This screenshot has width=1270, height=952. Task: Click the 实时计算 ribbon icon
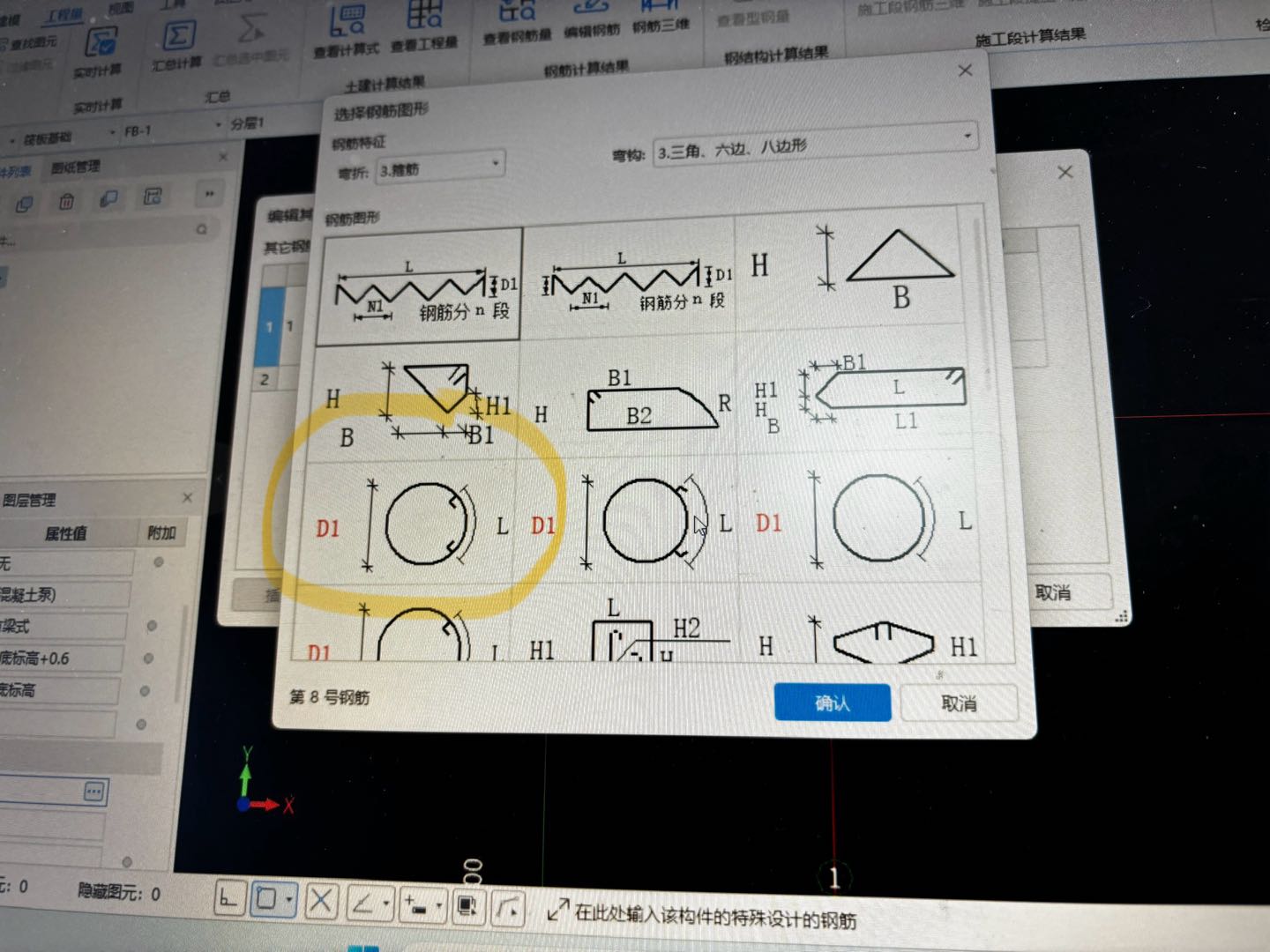pyautogui.click(x=101, y=42)
